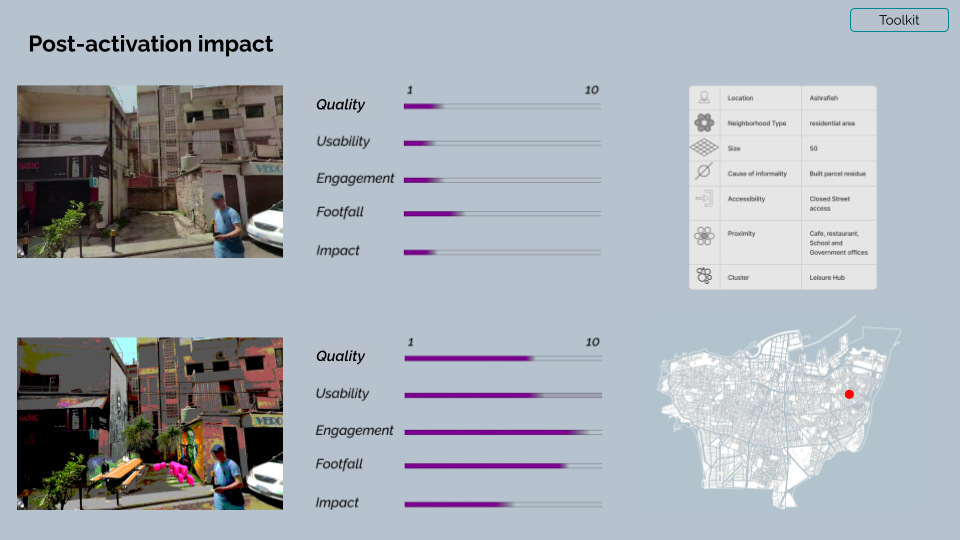
Task: Click the Location pin icon
Action: click(x=704, y=98)
